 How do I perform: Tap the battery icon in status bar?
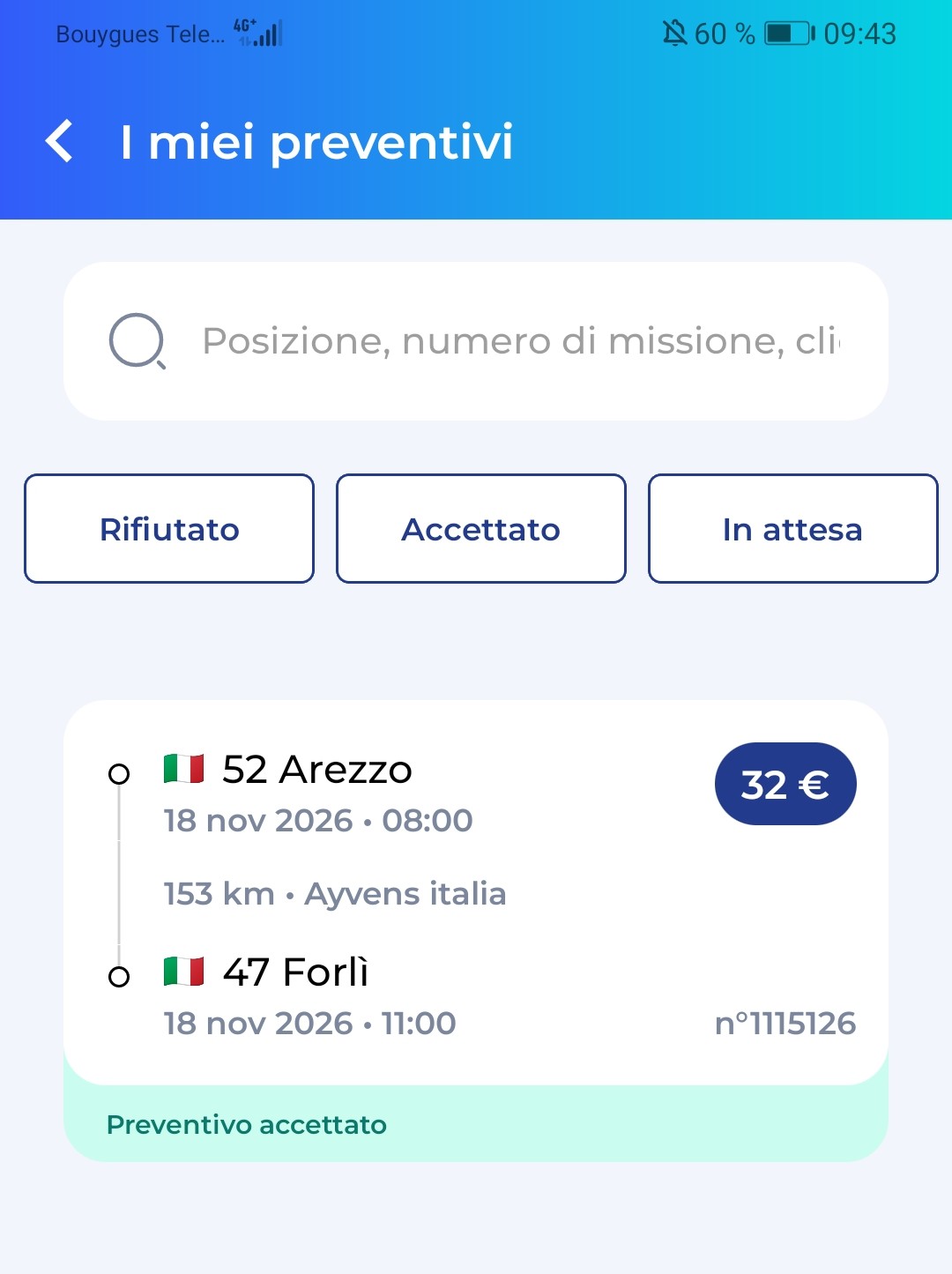click(x=790, y=34)
